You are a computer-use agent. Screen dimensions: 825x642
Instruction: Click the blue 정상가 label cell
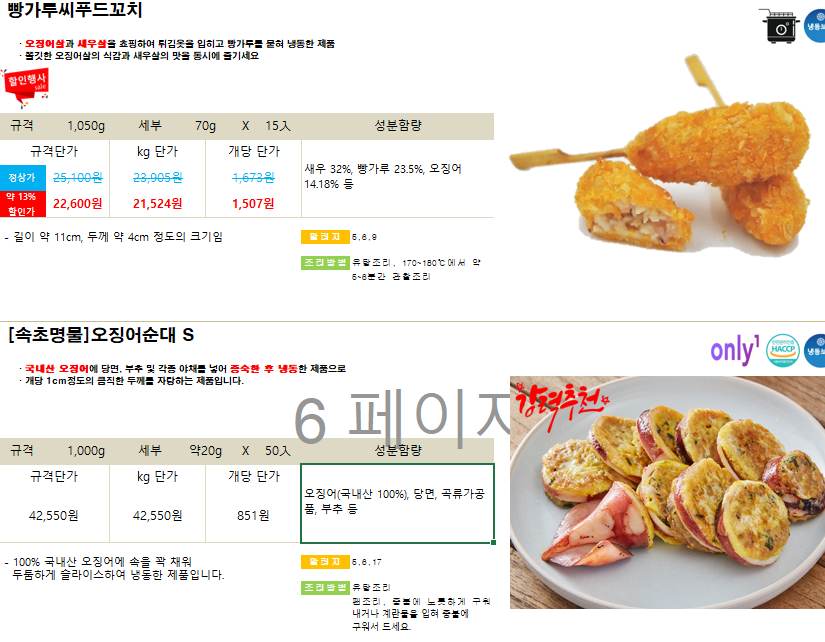click(23, 178)
